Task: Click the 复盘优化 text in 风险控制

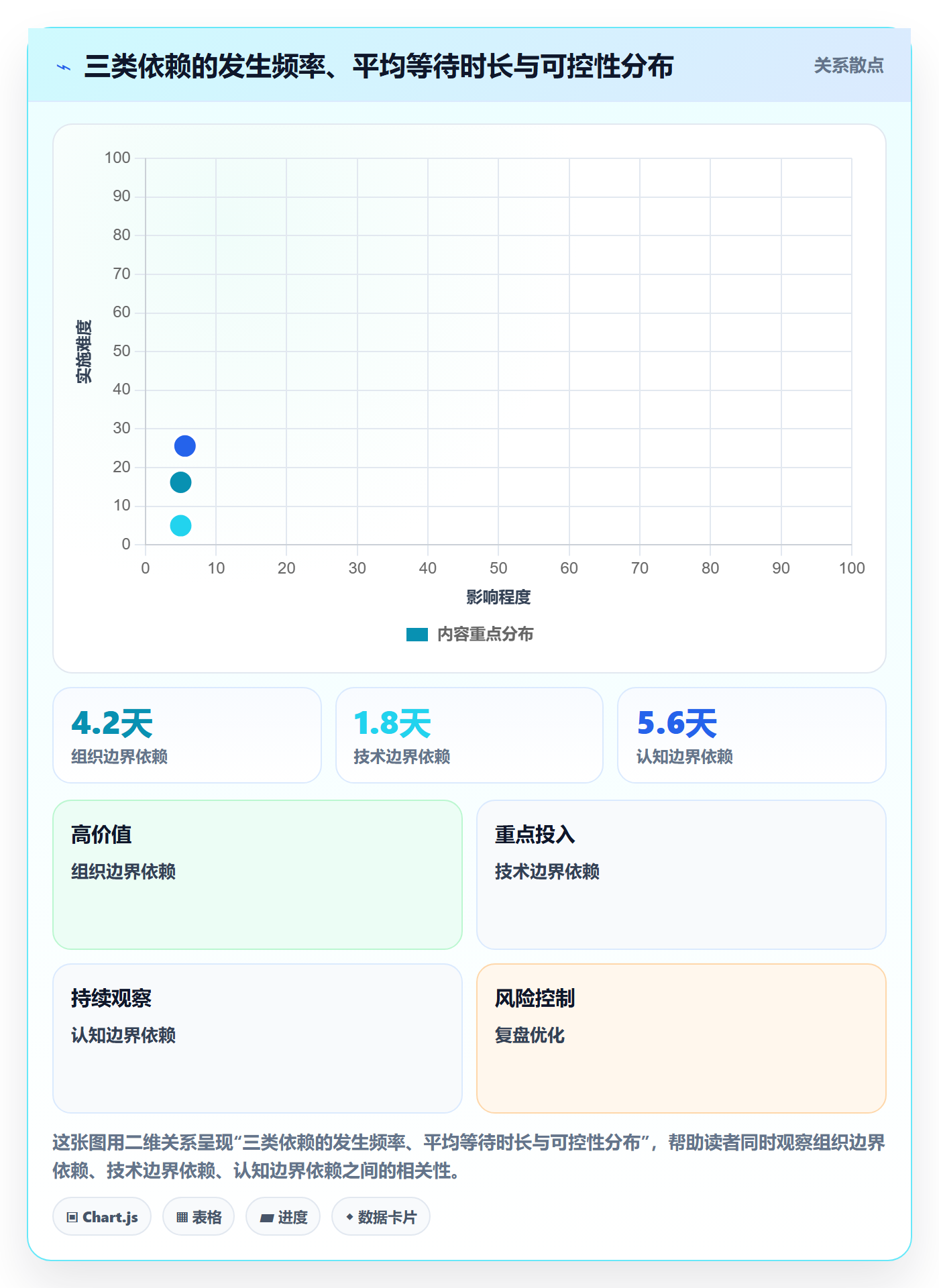Action: [530, 1035]
